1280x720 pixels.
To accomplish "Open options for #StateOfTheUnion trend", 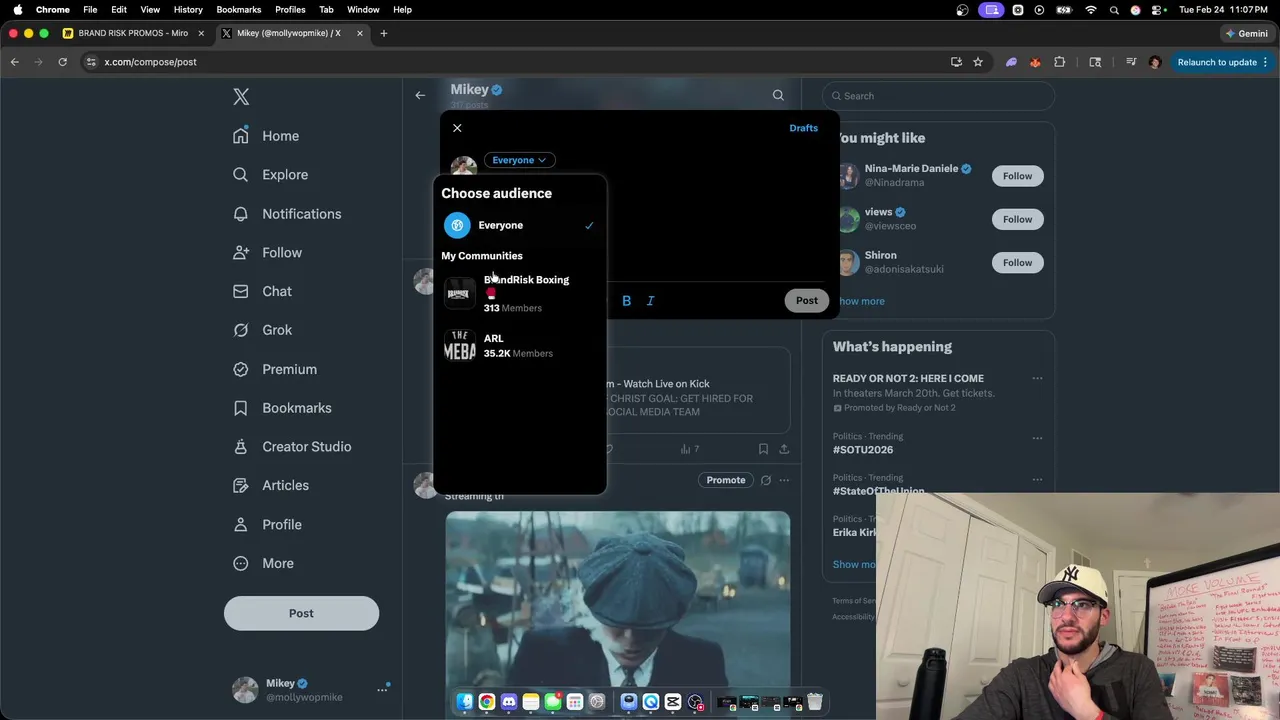I will (1037, 479).
